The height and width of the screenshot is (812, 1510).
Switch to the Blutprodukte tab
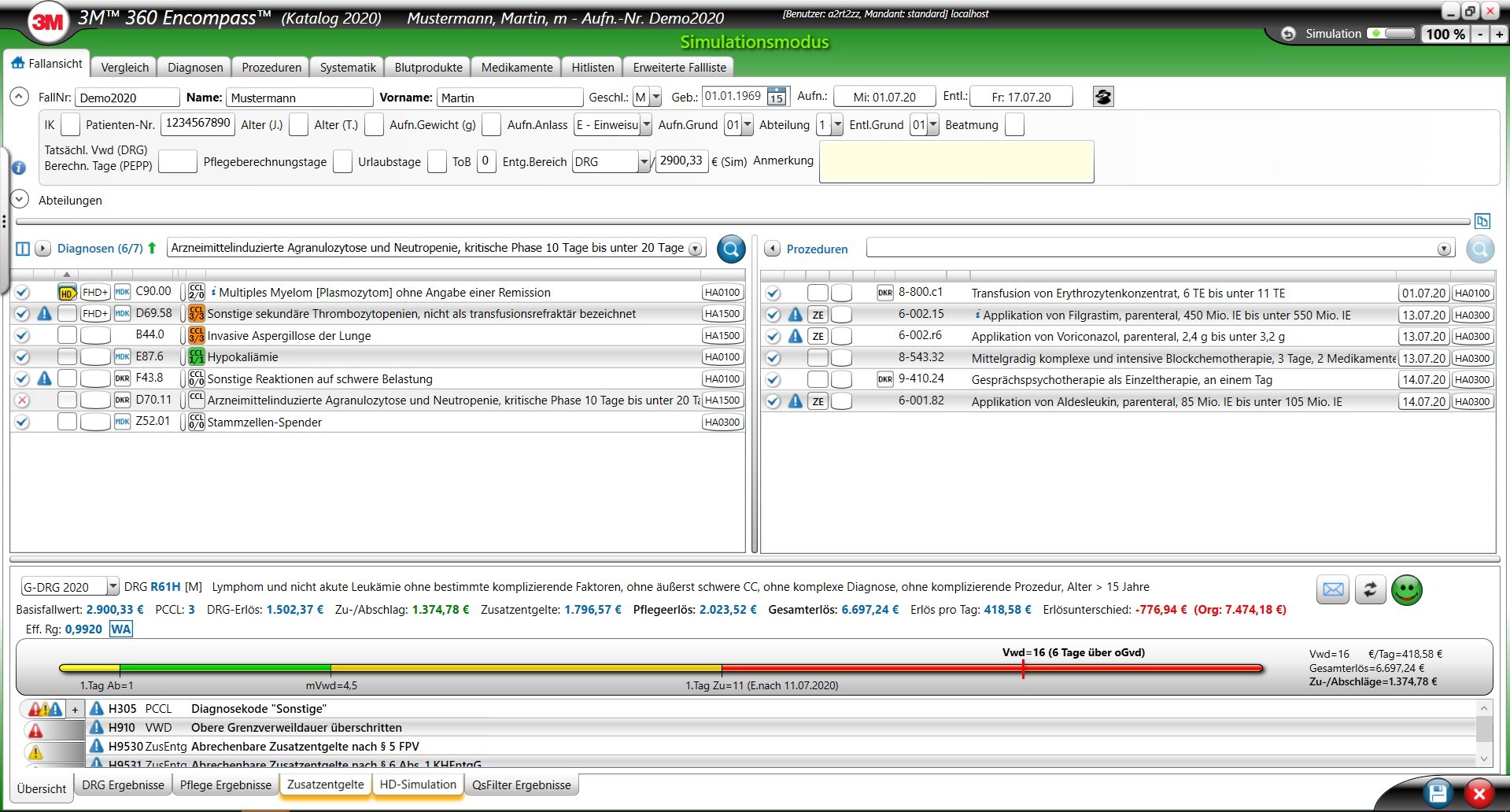428,68
